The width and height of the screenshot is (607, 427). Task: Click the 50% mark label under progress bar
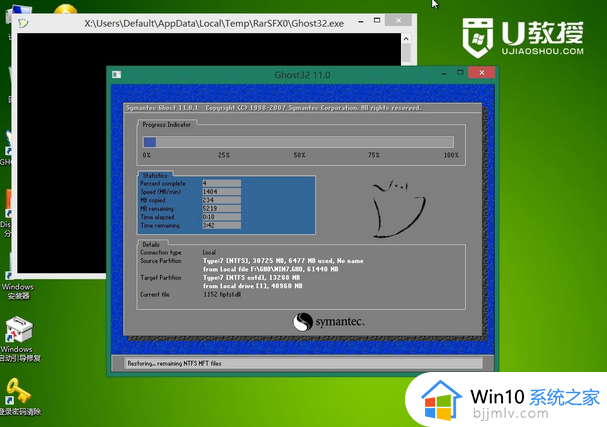[299, 155]
